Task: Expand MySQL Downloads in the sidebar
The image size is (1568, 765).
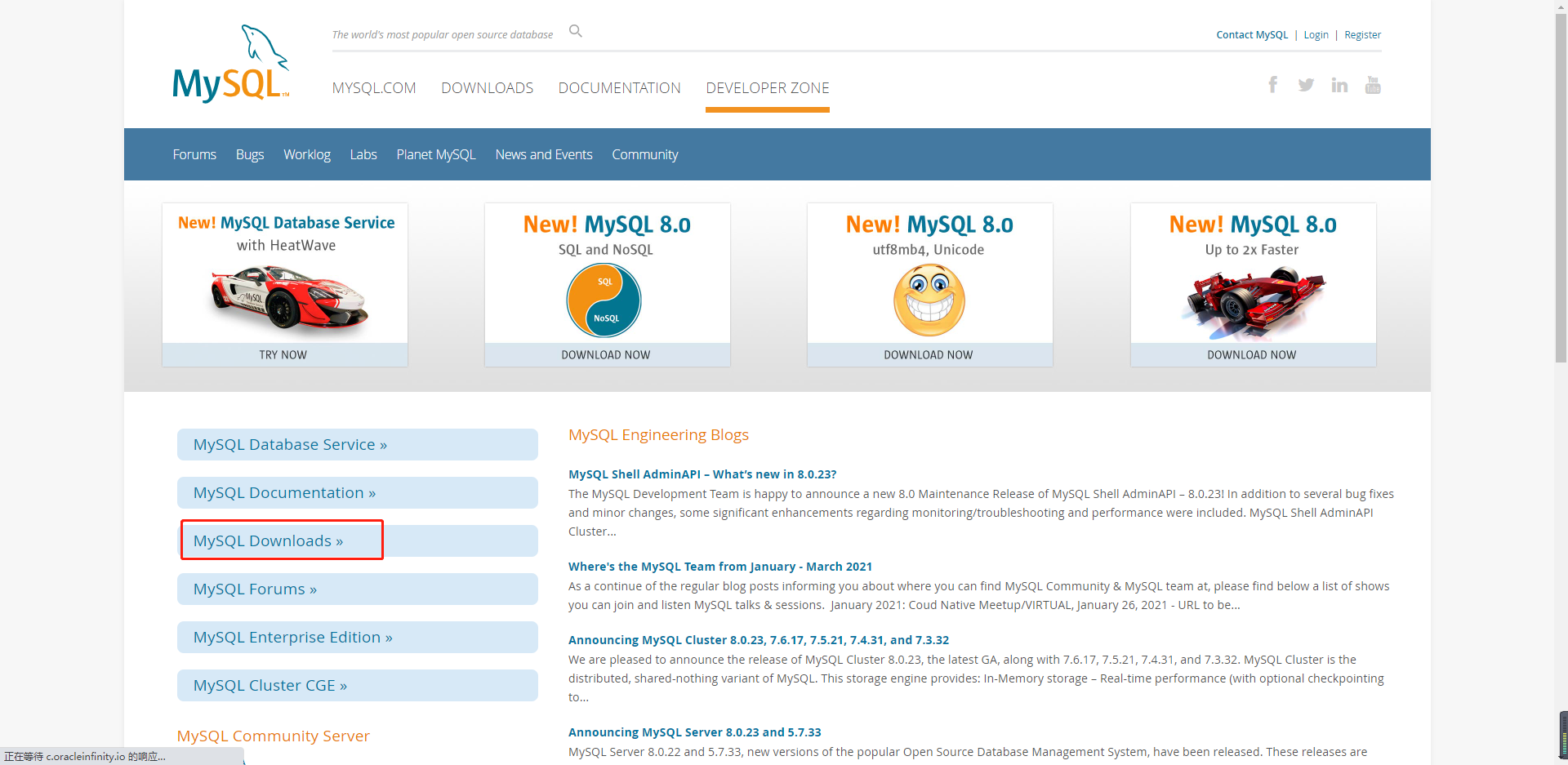Action: [x=269, y=540]
